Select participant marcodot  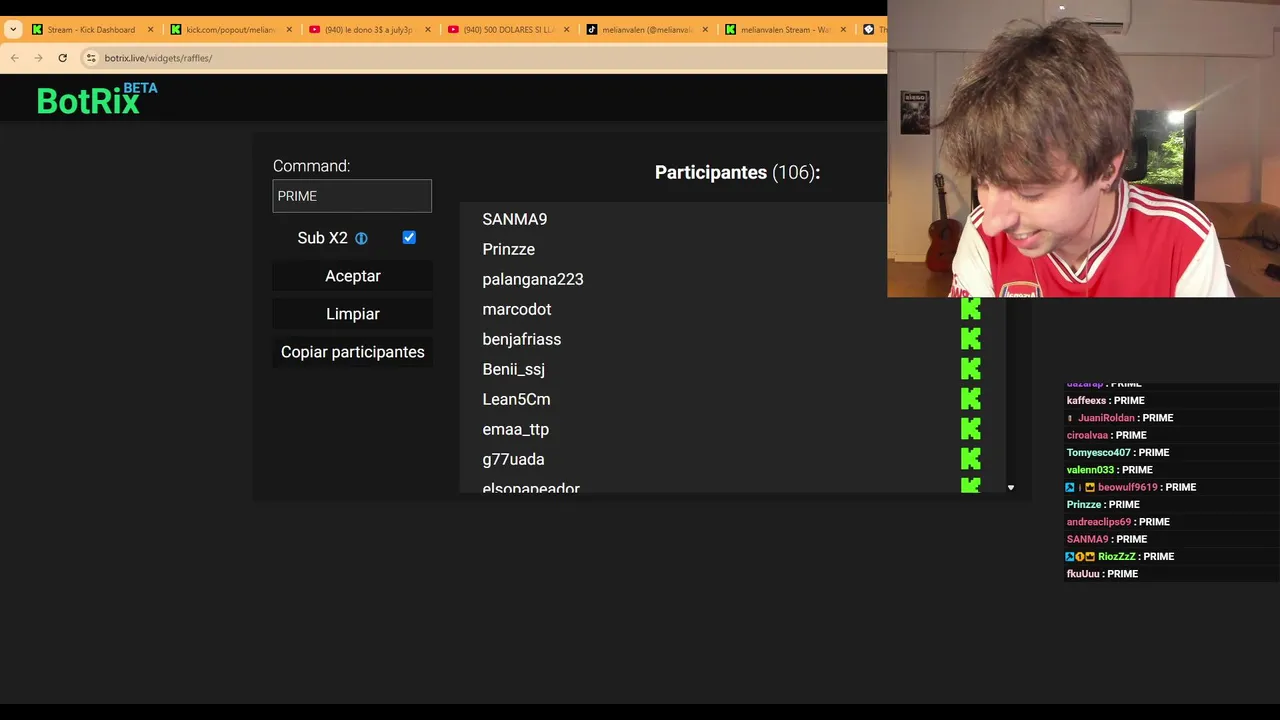517,309
